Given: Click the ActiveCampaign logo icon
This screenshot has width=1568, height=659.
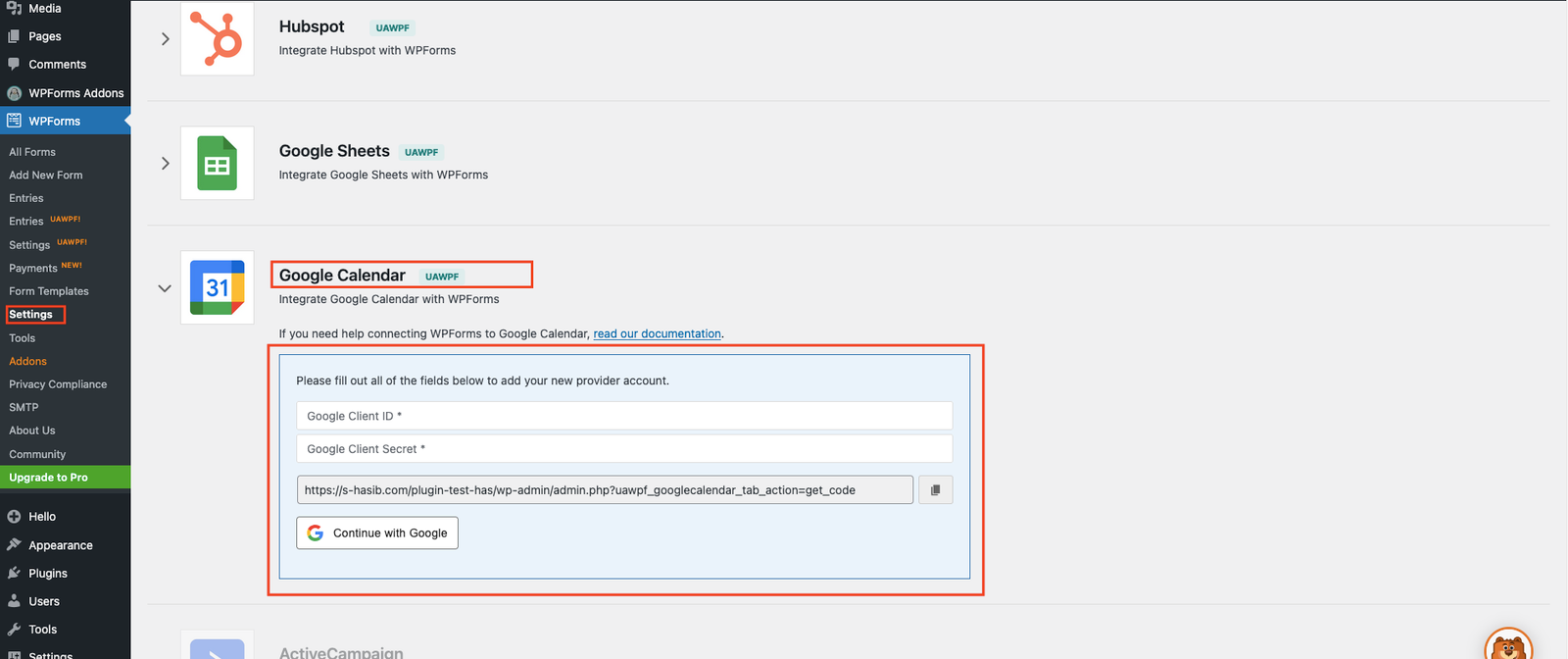Looking at the screenshot, I should click(x=217, y=647).
